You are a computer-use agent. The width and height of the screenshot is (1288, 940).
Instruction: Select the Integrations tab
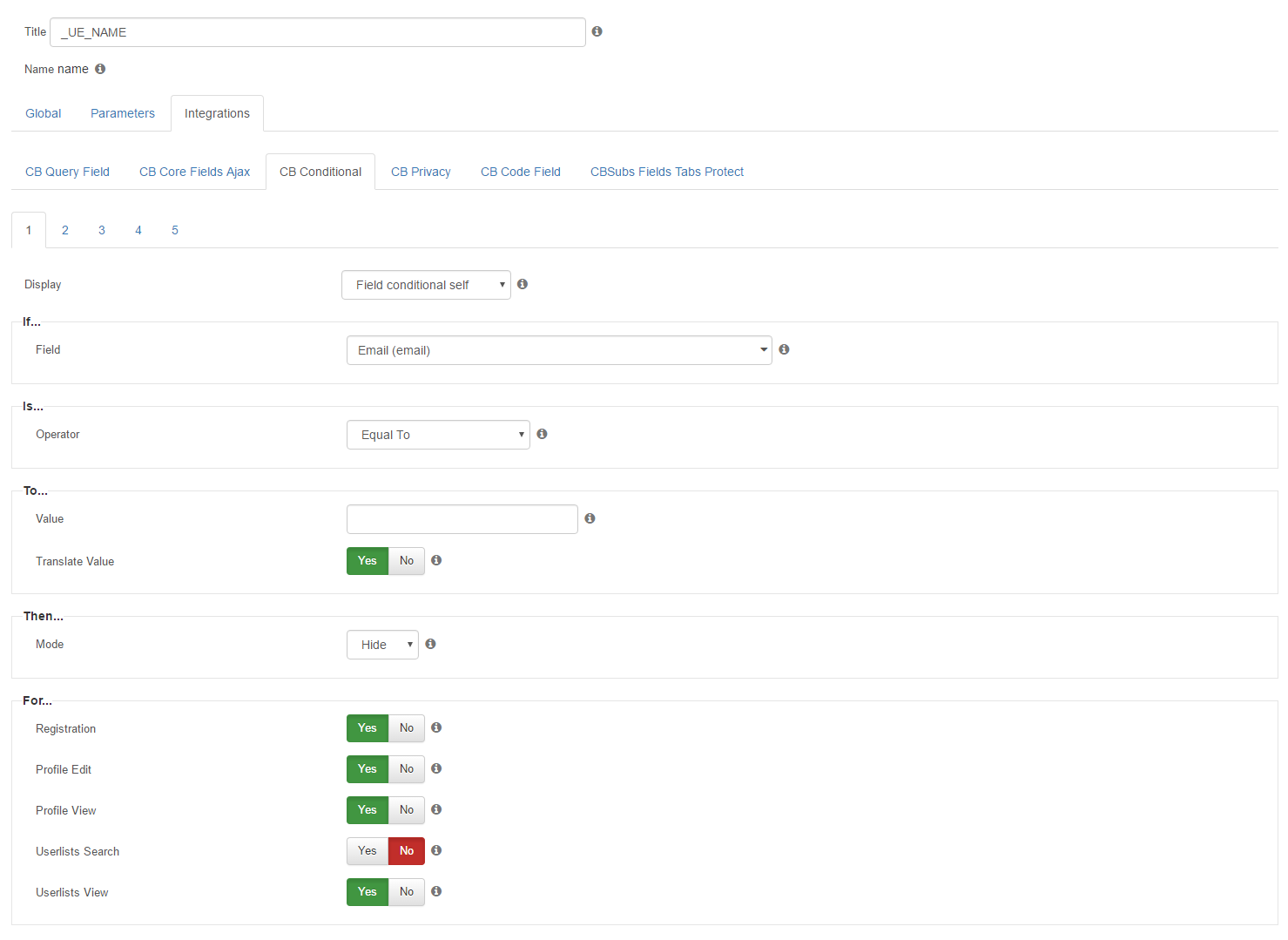coord(217,113)
